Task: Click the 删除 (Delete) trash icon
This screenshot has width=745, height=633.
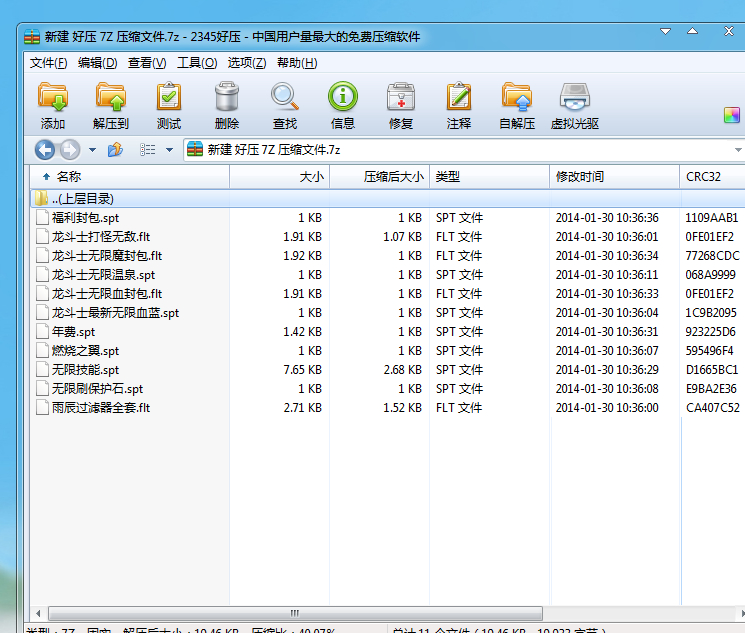Action: (x=227, y=106)
